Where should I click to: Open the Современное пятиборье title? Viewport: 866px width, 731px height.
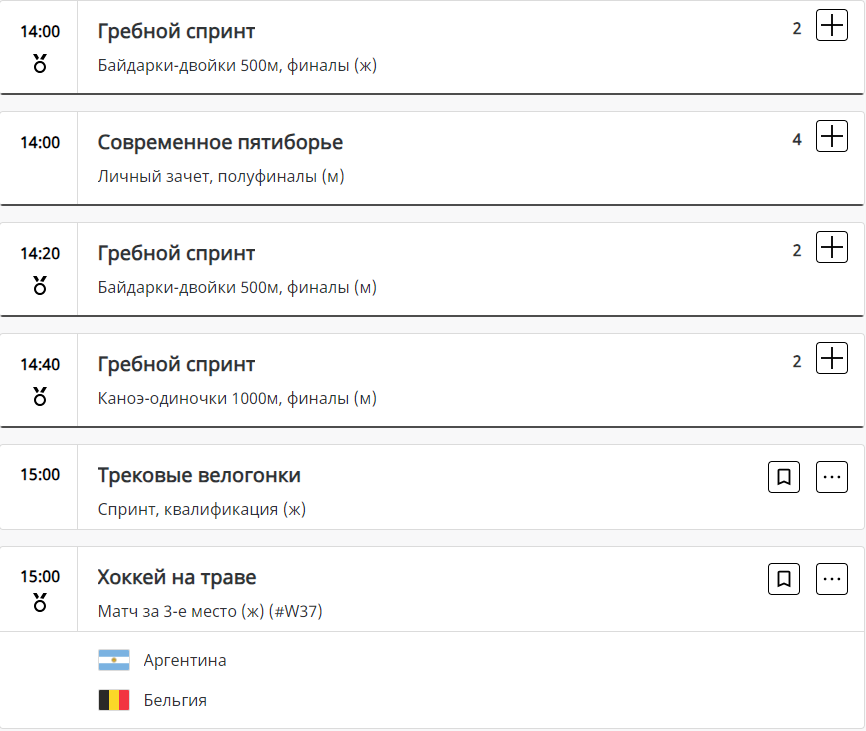point(220,142)
